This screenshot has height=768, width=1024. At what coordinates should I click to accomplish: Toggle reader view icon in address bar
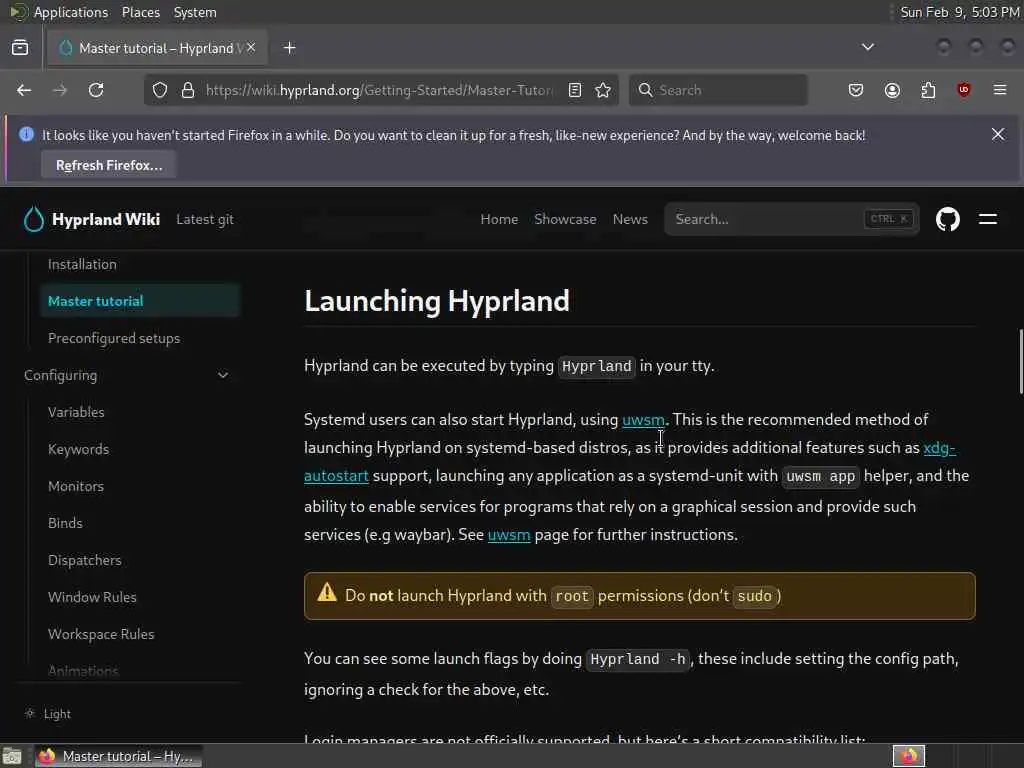coord(575,90)
